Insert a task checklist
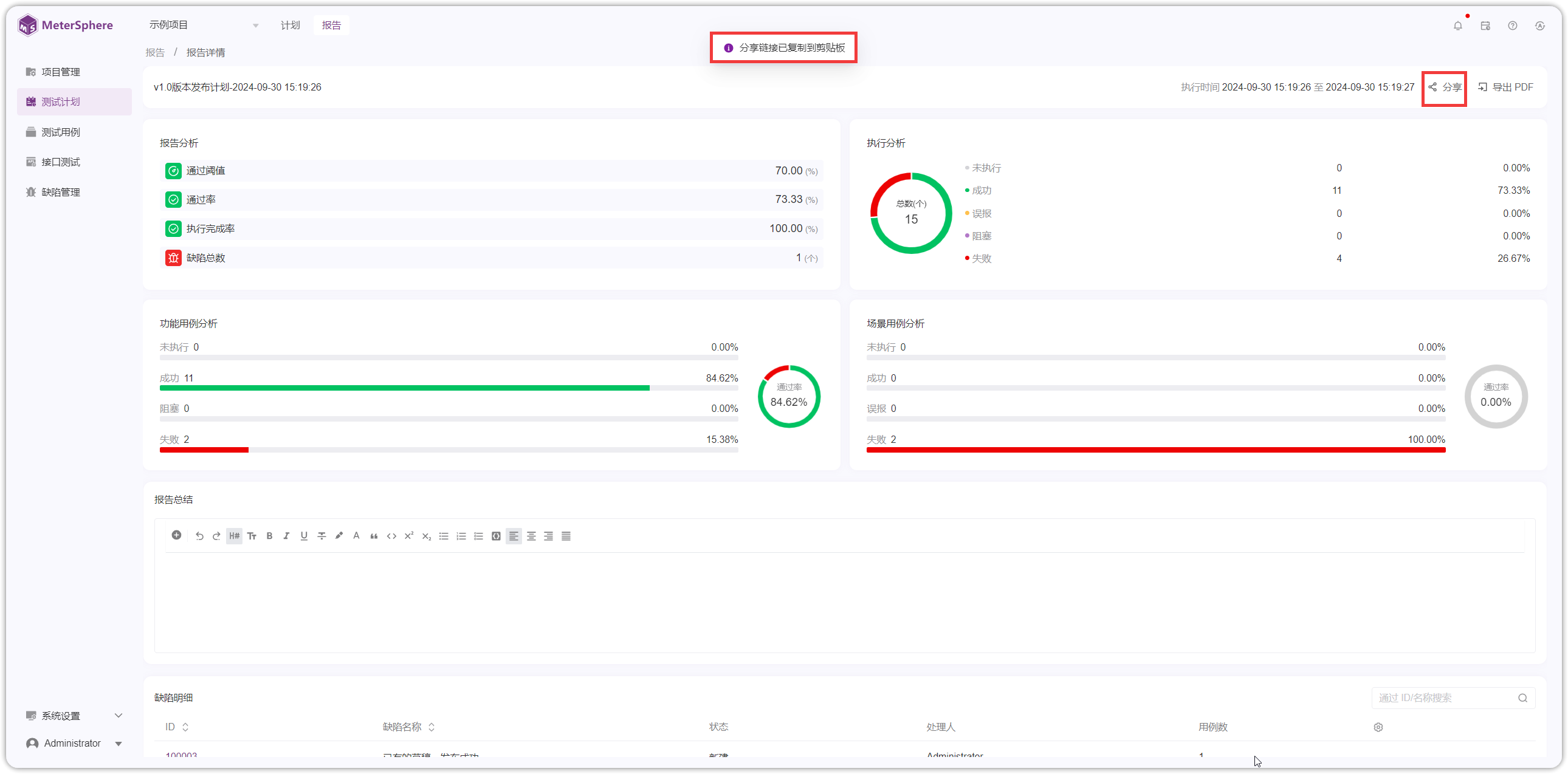Image resolution: width=1568 pixels, height=774 pixels. [x=478, y=536]
